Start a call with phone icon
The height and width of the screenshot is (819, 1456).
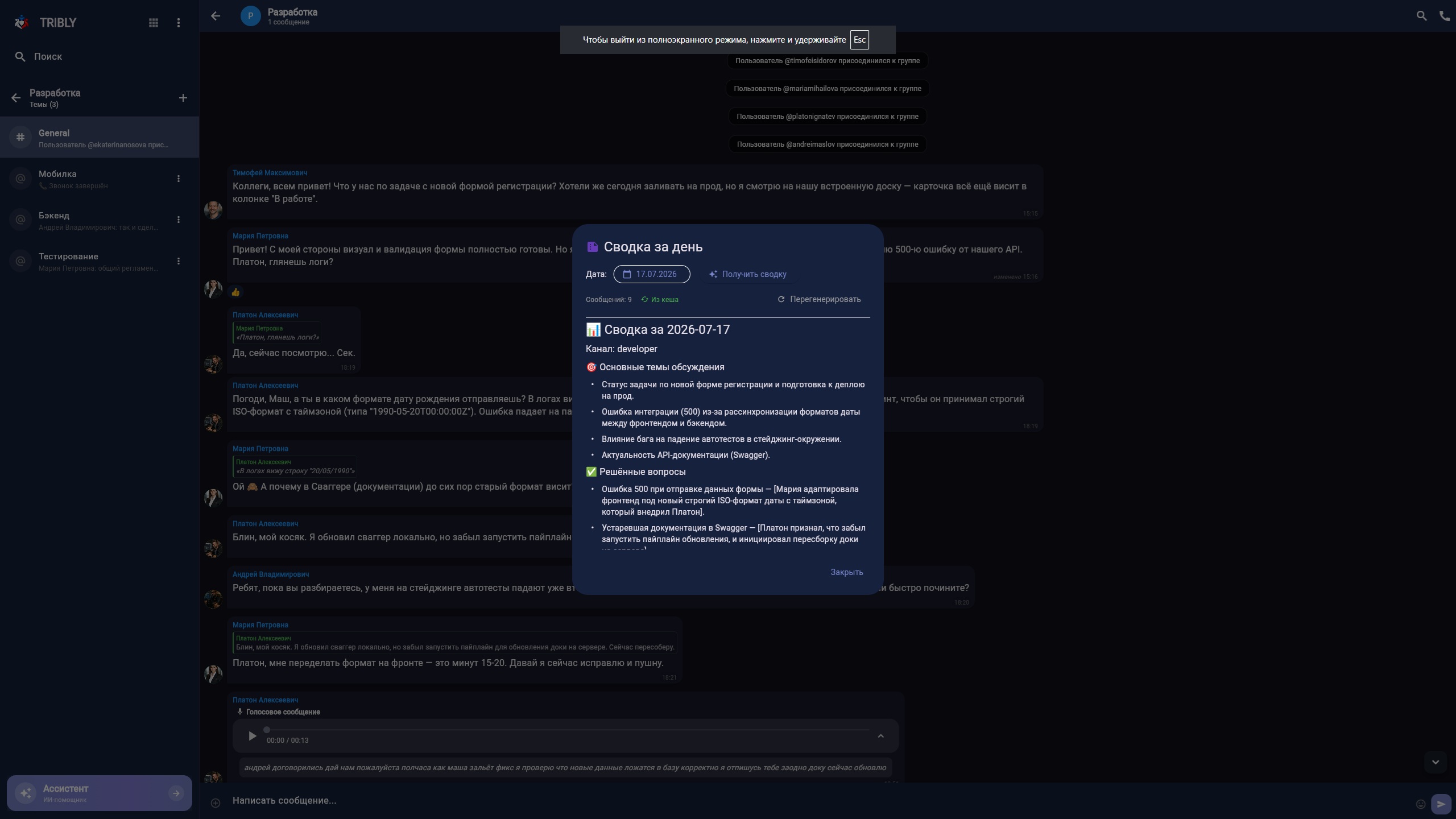(x=1445, y=16)
